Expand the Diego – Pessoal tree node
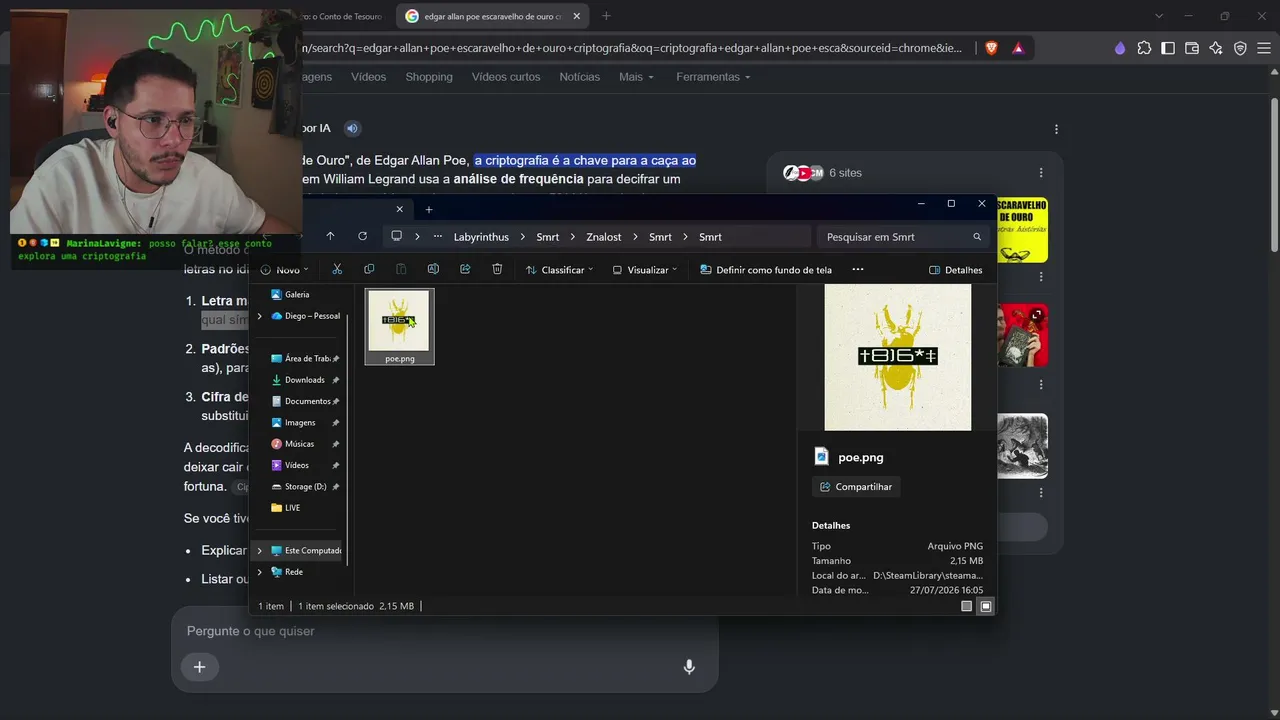The image size is (1280, 720). [260, 316]
